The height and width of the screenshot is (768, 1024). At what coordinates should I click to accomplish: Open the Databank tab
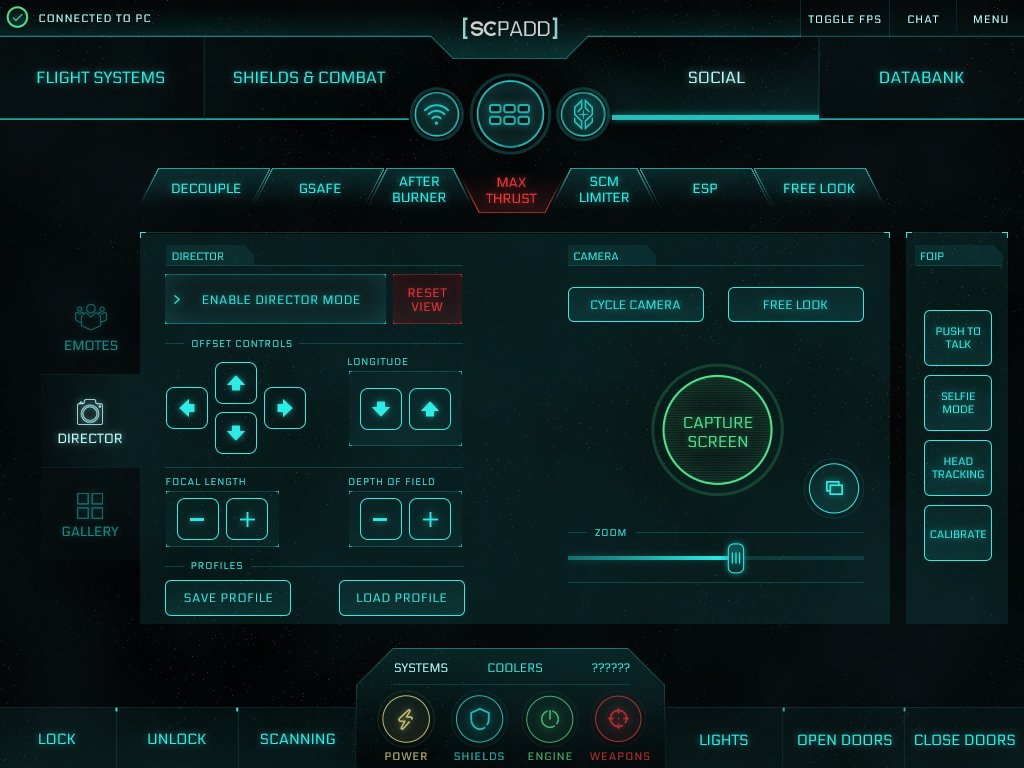(x=921, y=78)
